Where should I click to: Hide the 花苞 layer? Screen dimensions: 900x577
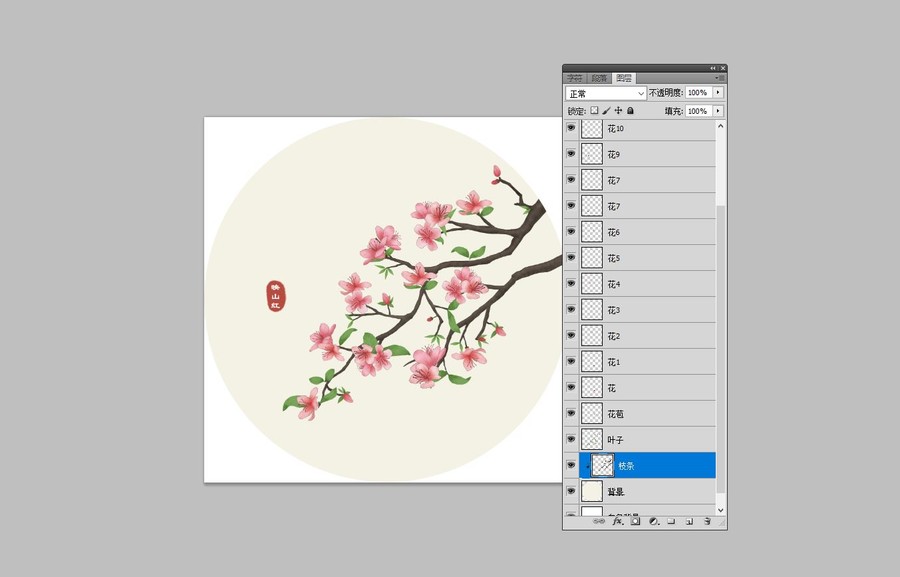click(571, 413)
